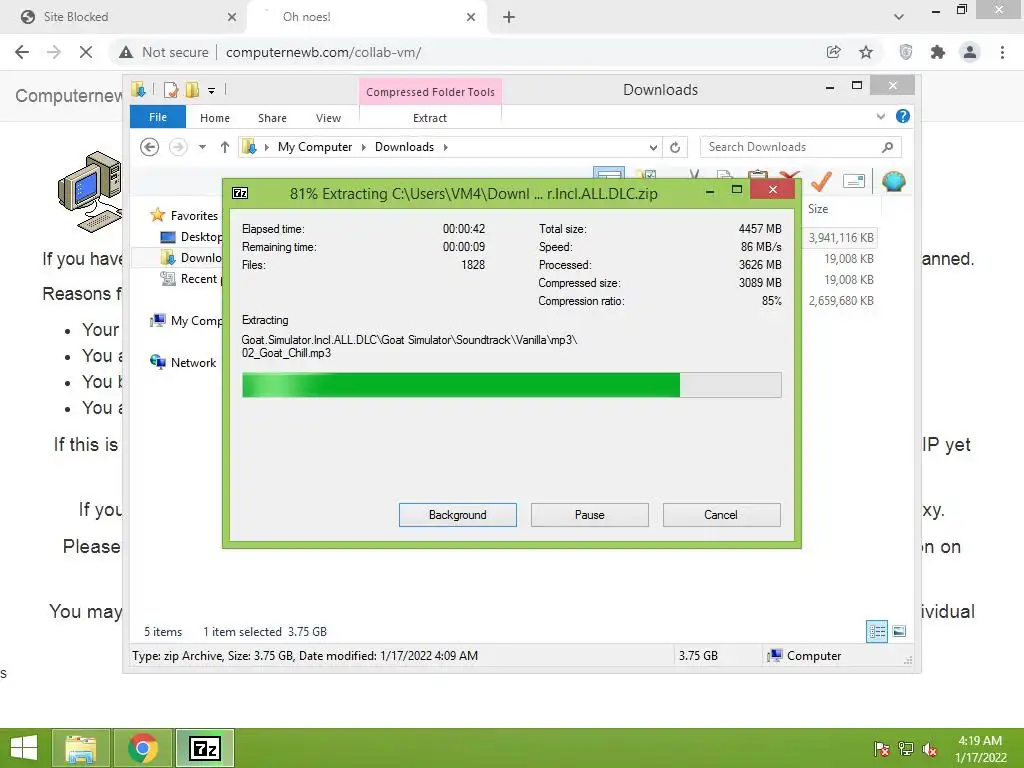Share this page from Chrome toolbar
This screenshot has height=768, width=1024.
[833, 52]
